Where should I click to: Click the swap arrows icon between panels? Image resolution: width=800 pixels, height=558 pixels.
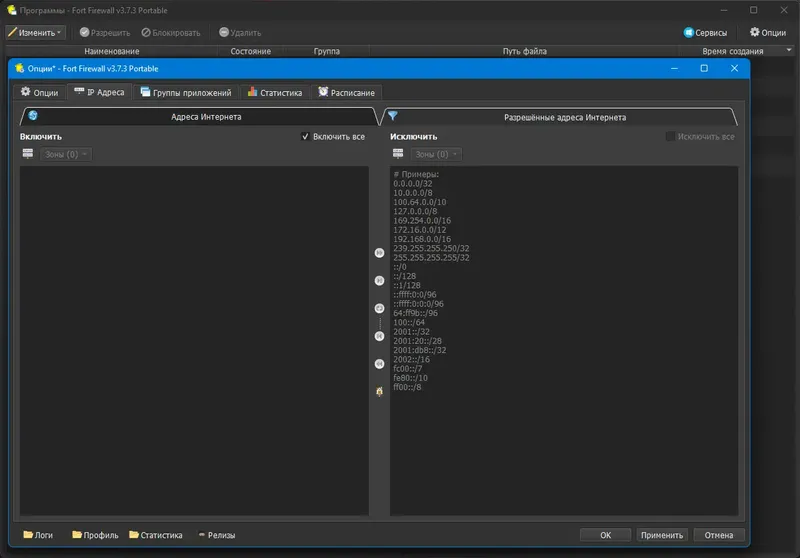pos(379,308)
